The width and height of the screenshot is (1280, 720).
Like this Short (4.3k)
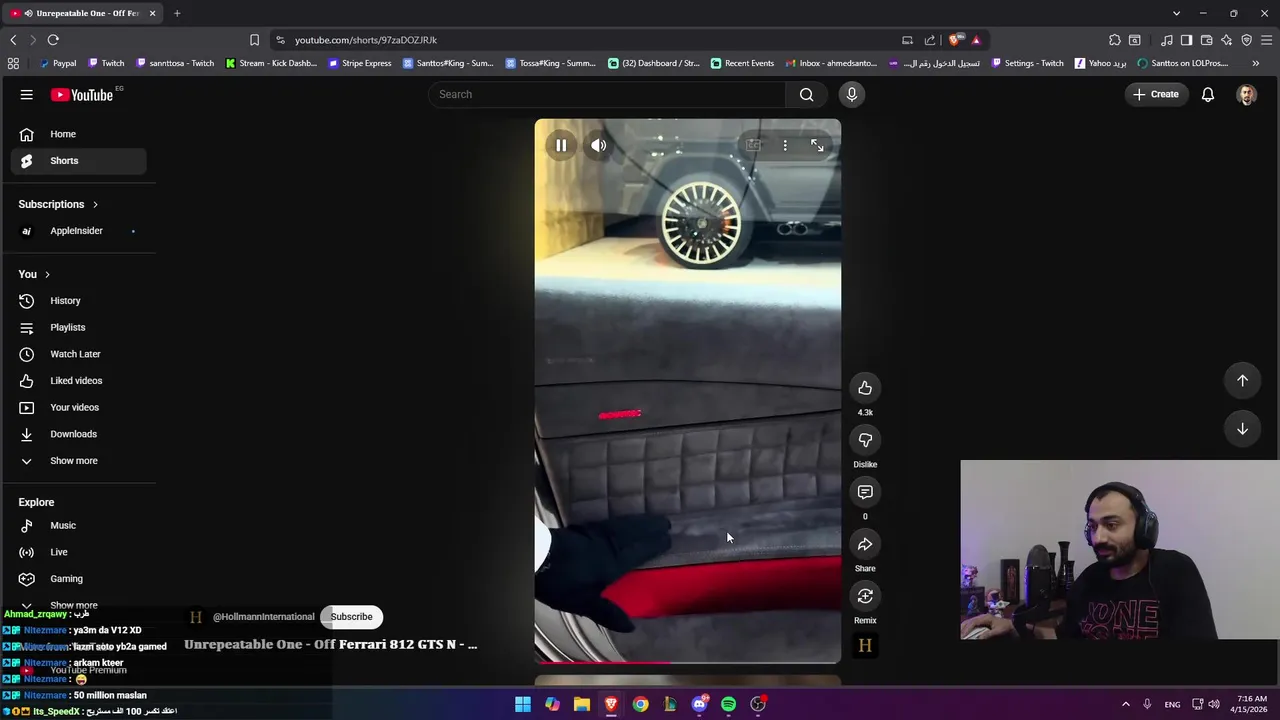pos(865,388)
